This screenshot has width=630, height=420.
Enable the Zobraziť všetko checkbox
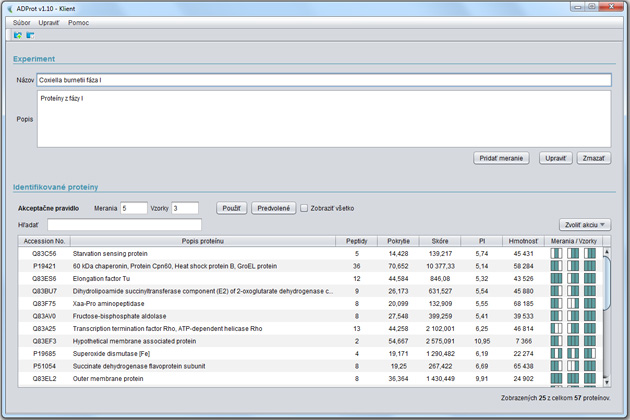pyautogui.click(x=305, y=208)
